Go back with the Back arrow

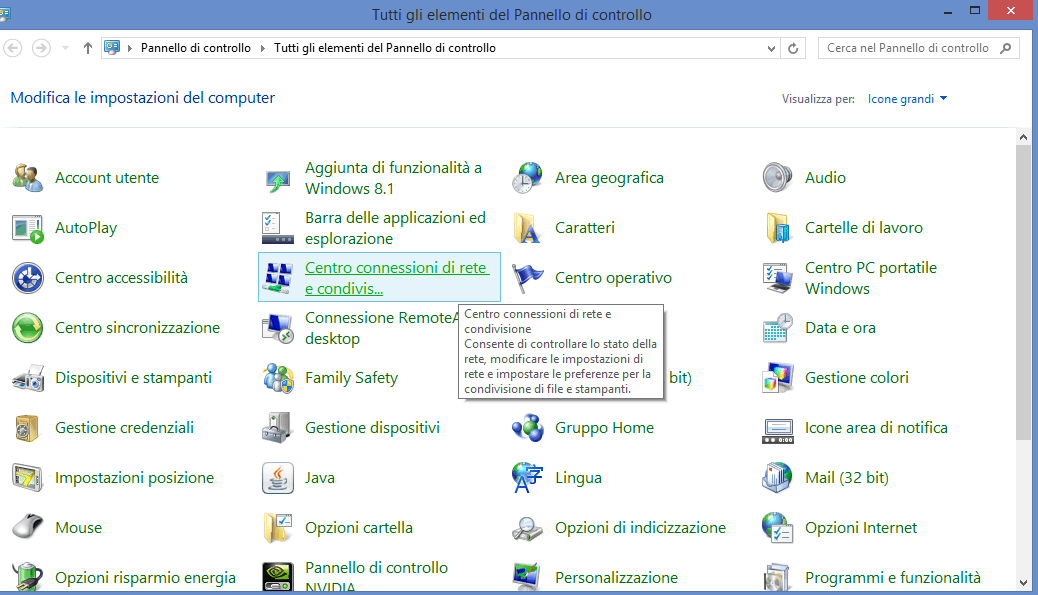pyautogui.click(x=13, y=48)
